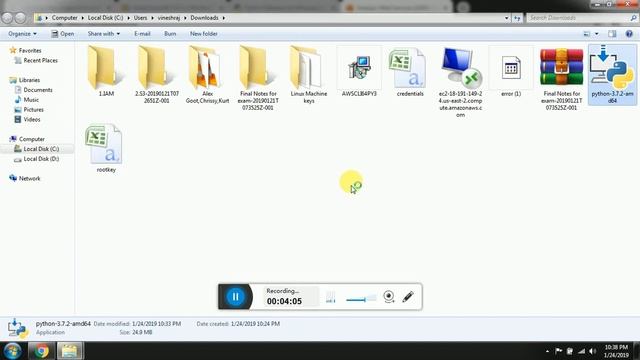
Task: Open the system volume control
Action: click(592, 351)
